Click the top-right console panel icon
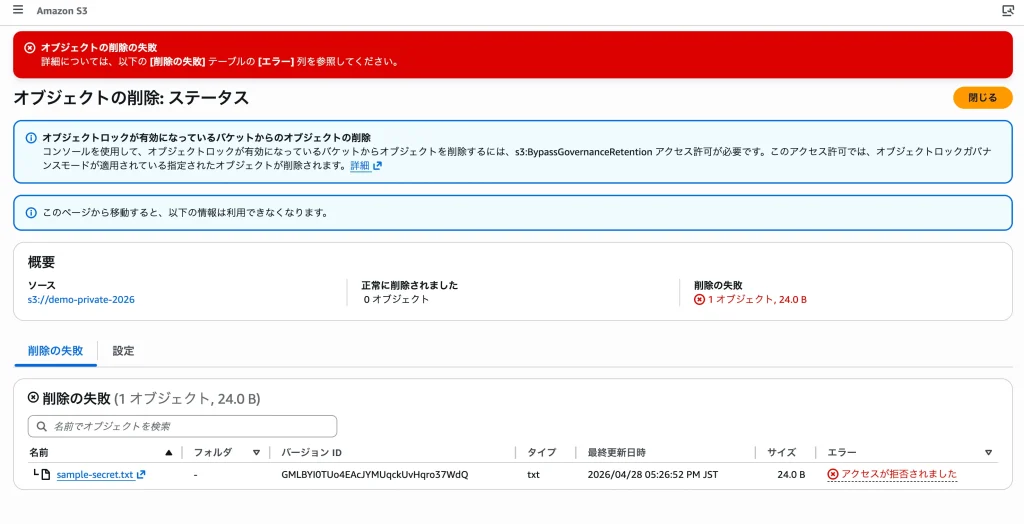1024x524 pixels. coord(1007,10)
